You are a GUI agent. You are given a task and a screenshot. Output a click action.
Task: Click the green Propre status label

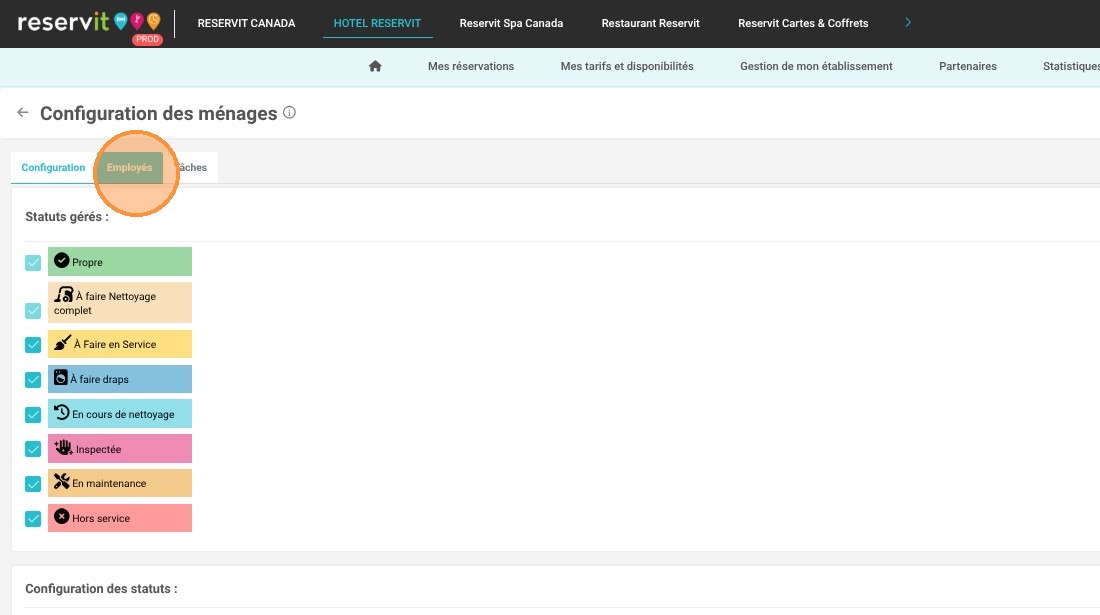click(120, 262)
